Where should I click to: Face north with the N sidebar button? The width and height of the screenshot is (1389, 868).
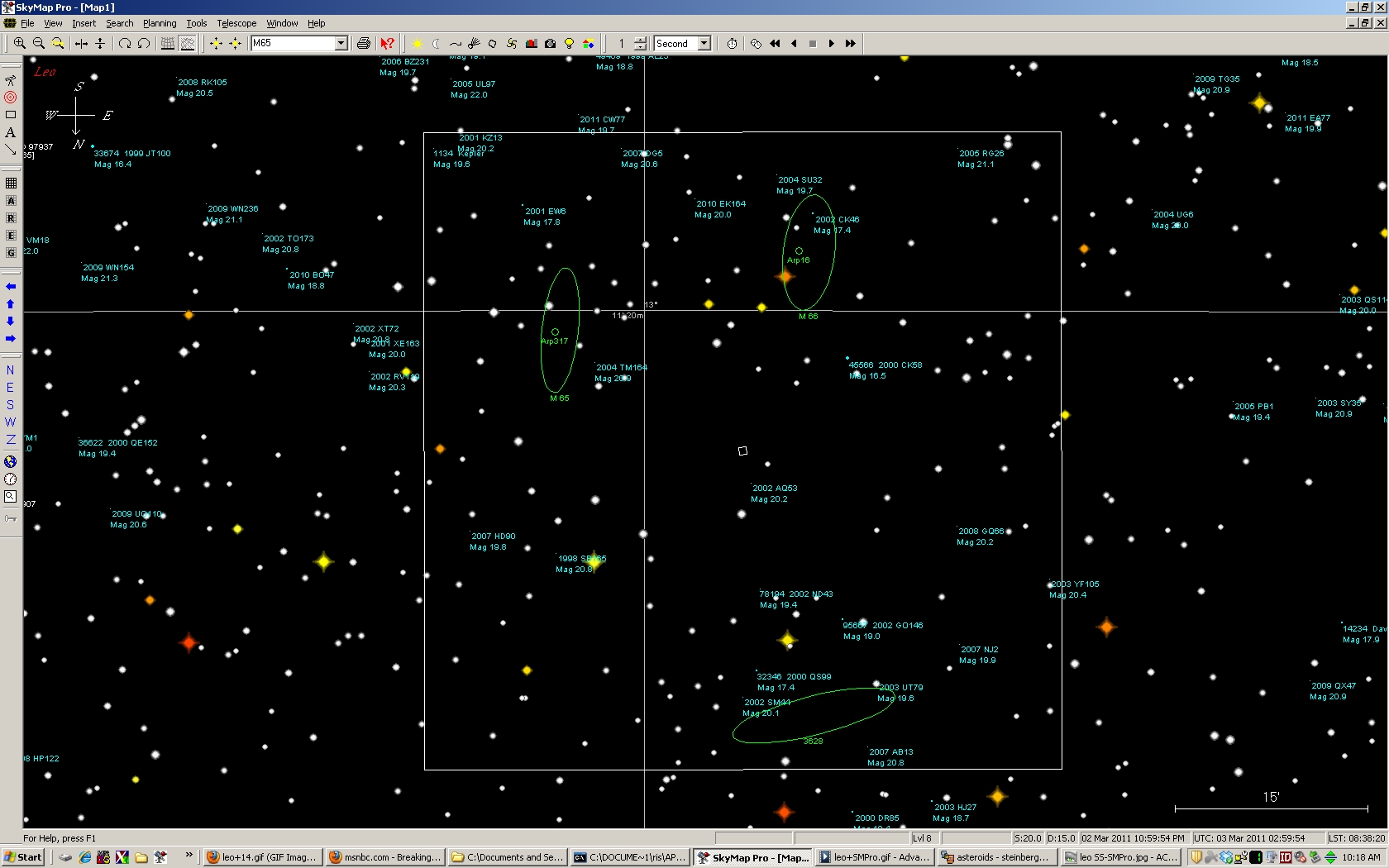pyautogui.click(x=10, y=370)
